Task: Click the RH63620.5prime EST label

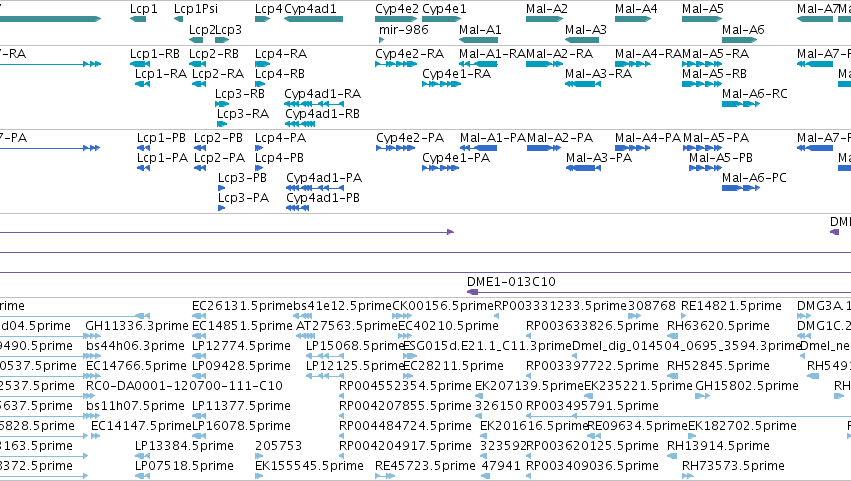Action: 718,326
